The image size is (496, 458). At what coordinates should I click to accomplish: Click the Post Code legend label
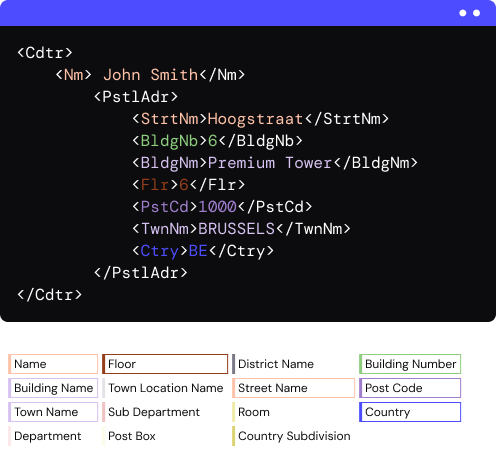(410, 388)
